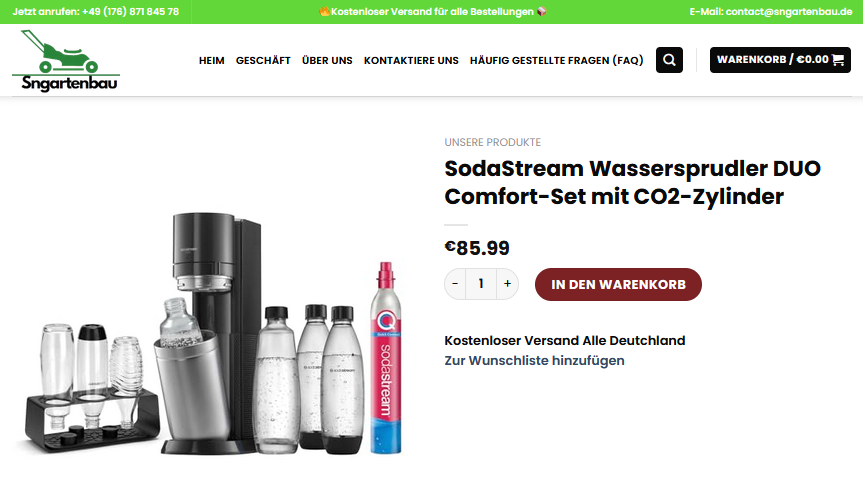Screen dimensions: 863x500
Task: Click the contact email address link
Action: 789,12
